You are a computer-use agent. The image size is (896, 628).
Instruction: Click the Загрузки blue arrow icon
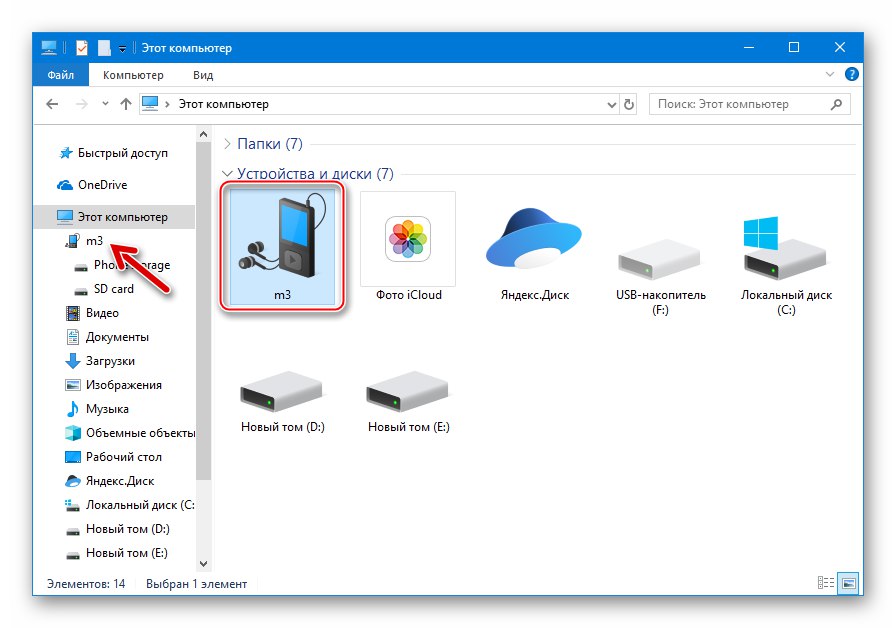click(x=73, y=361)
